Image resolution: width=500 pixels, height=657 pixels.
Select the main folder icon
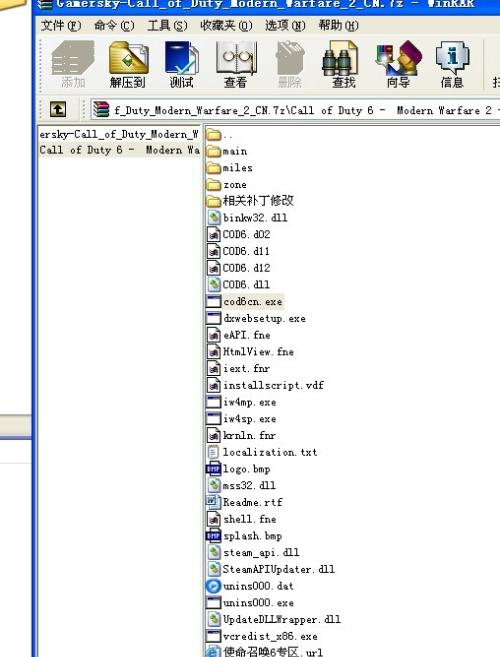tap(214, 151)
